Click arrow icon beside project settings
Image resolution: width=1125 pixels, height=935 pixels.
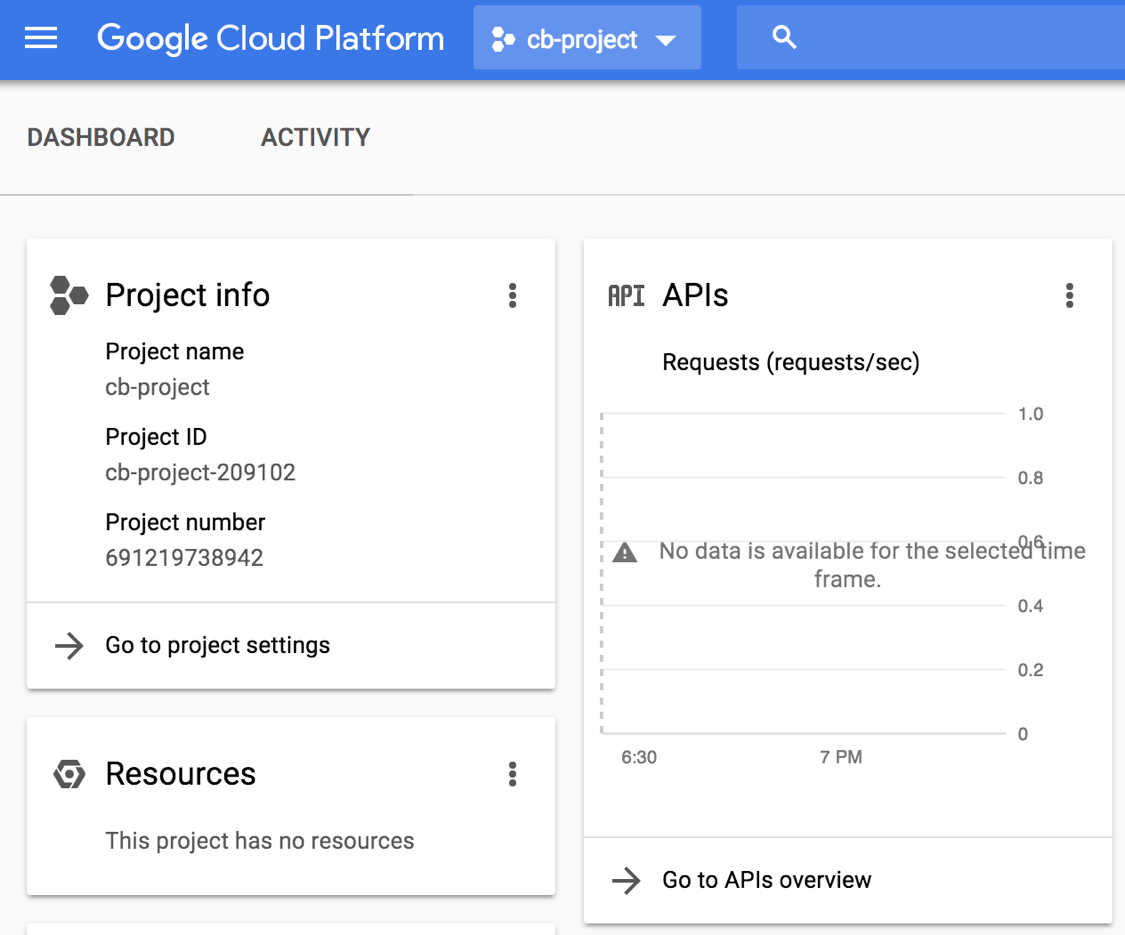click(69, 646)
